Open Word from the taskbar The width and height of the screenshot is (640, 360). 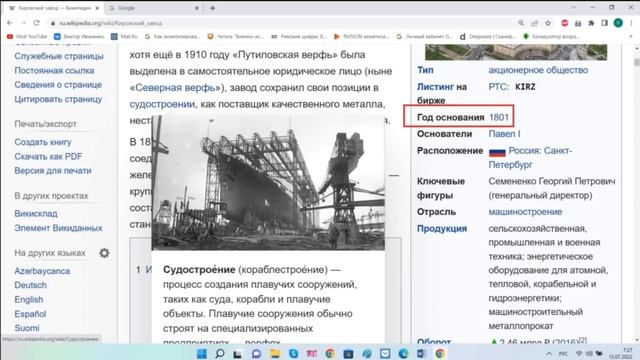click(x=422, y=353)
